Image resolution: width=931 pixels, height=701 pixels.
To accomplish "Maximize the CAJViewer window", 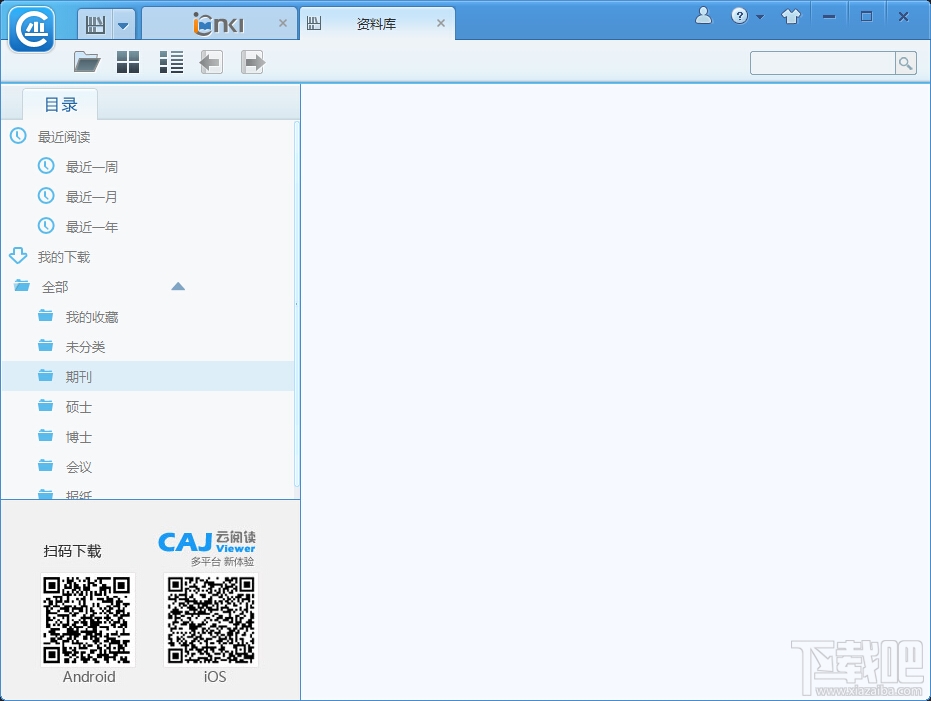I will 866,17.
